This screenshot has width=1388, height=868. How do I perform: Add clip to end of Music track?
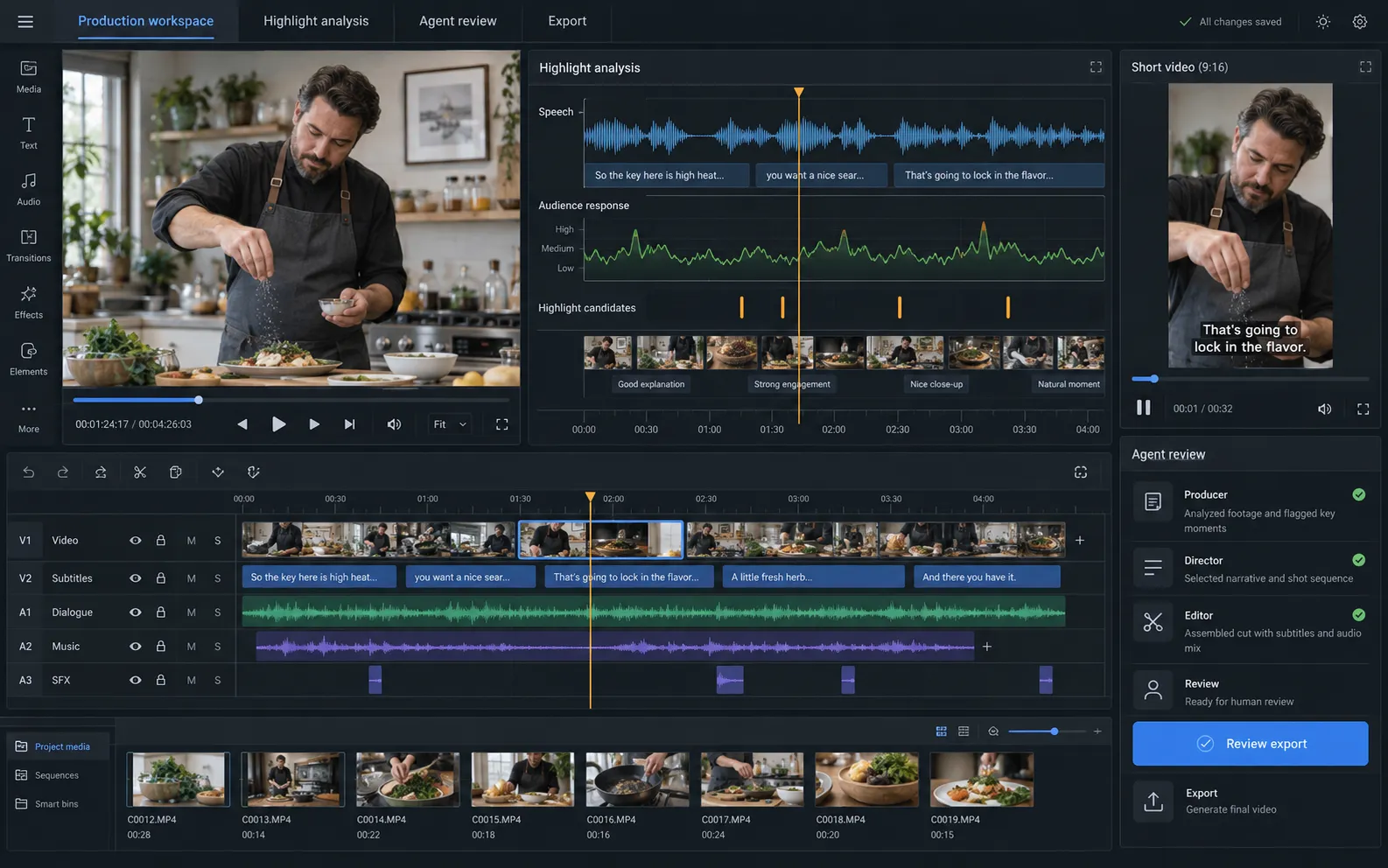[x=987, y=647]
